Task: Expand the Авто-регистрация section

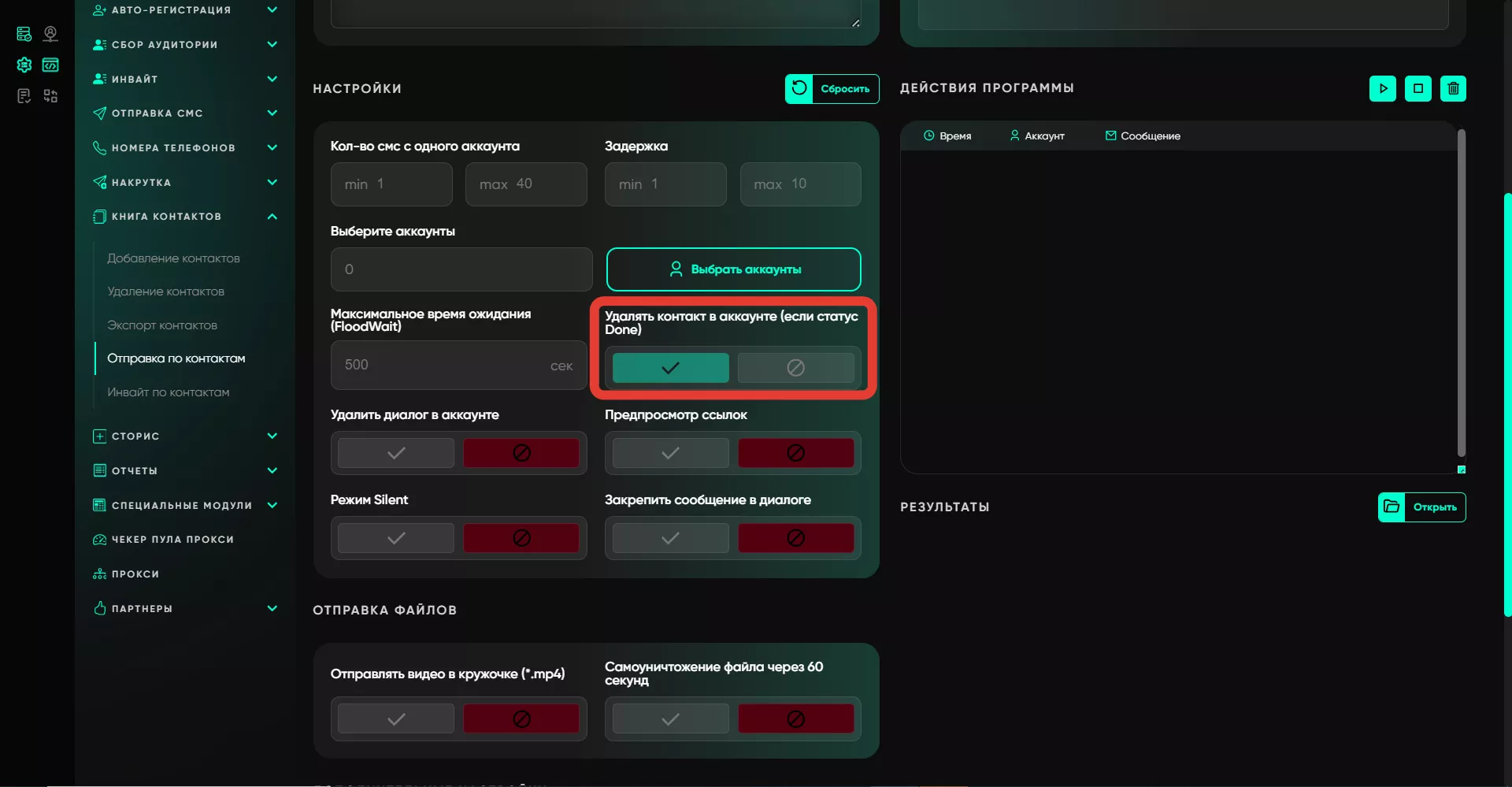Action: point(272,10)
